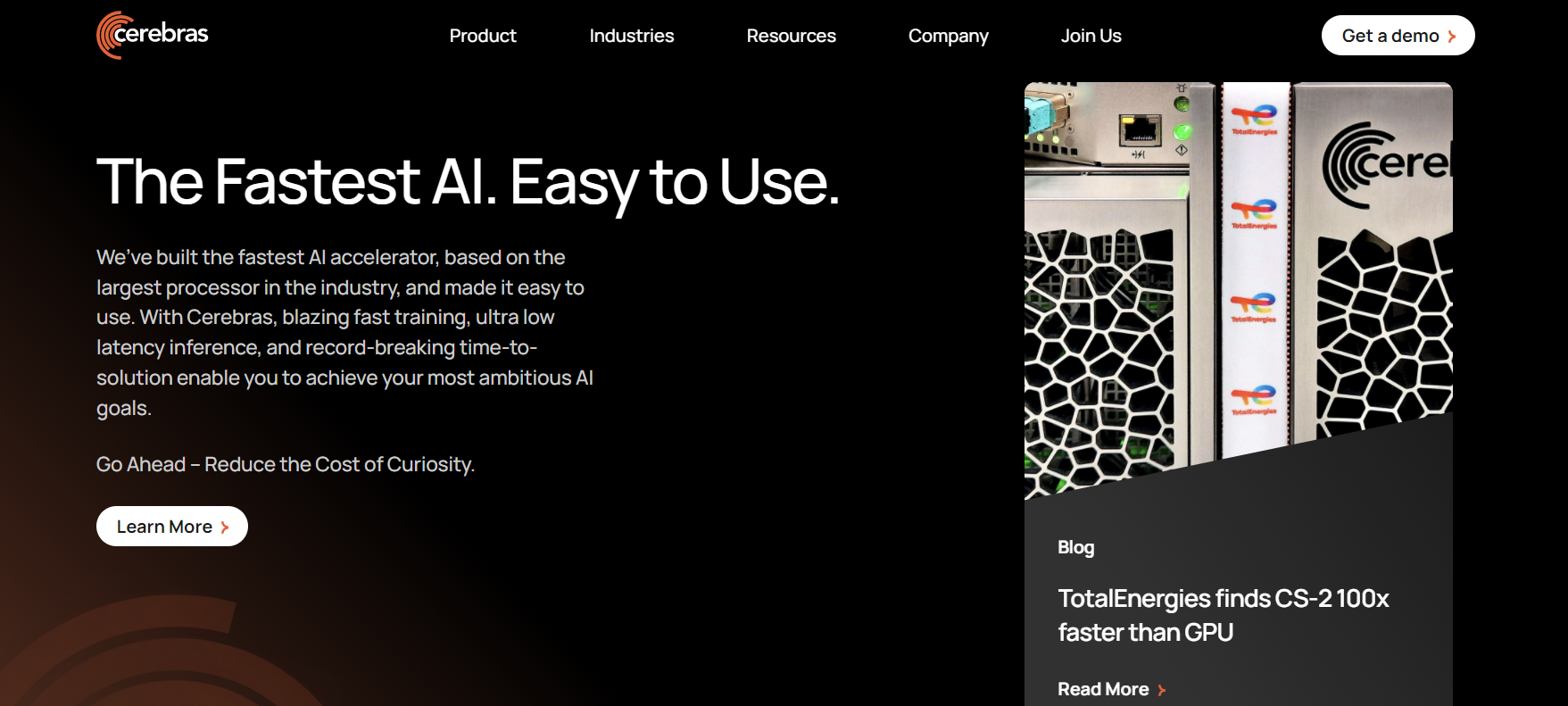This screenshot has width=1568, height=706.
Task: Open the Product menu
Action: pos(482,36)
